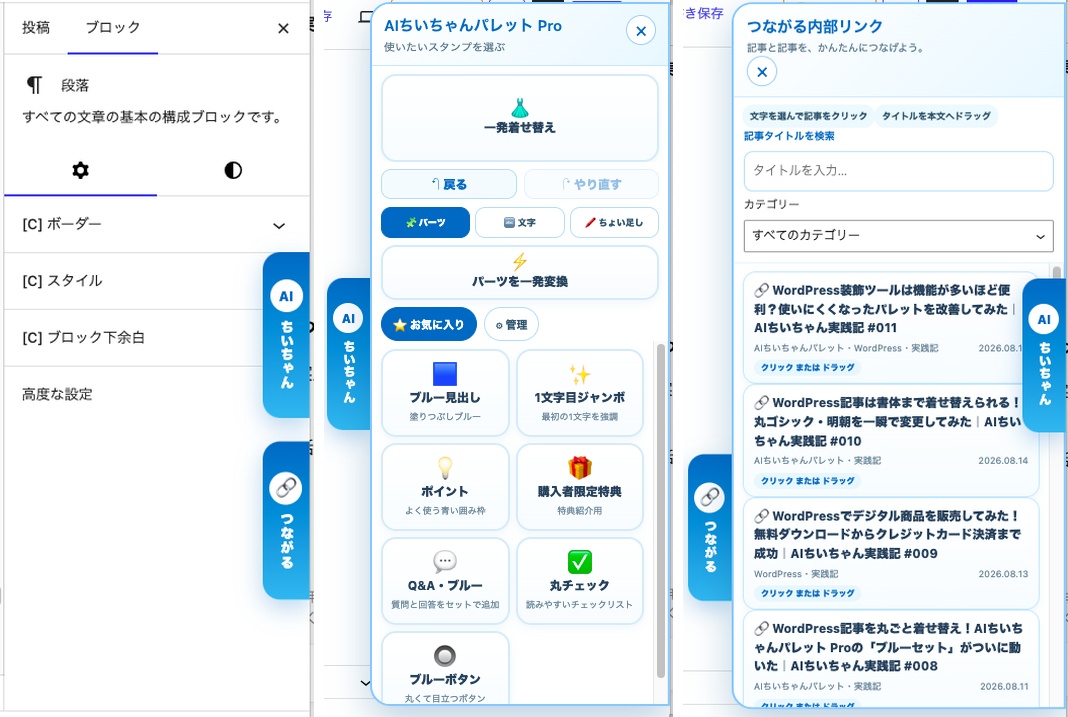The image size is (1068, 717).
Task: Click the AIちいちゃん tab beside the palette
Action: [x=349, y=353]
